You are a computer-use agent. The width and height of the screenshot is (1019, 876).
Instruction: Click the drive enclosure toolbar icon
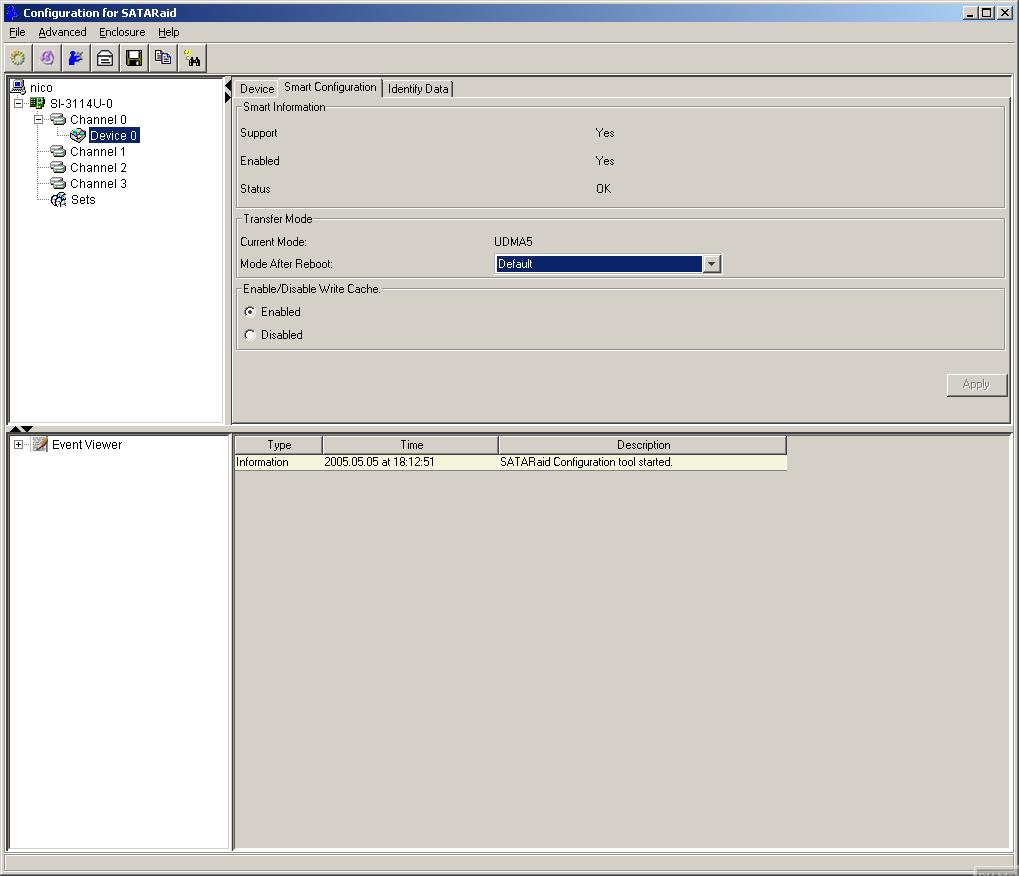[x=105, y=58]
